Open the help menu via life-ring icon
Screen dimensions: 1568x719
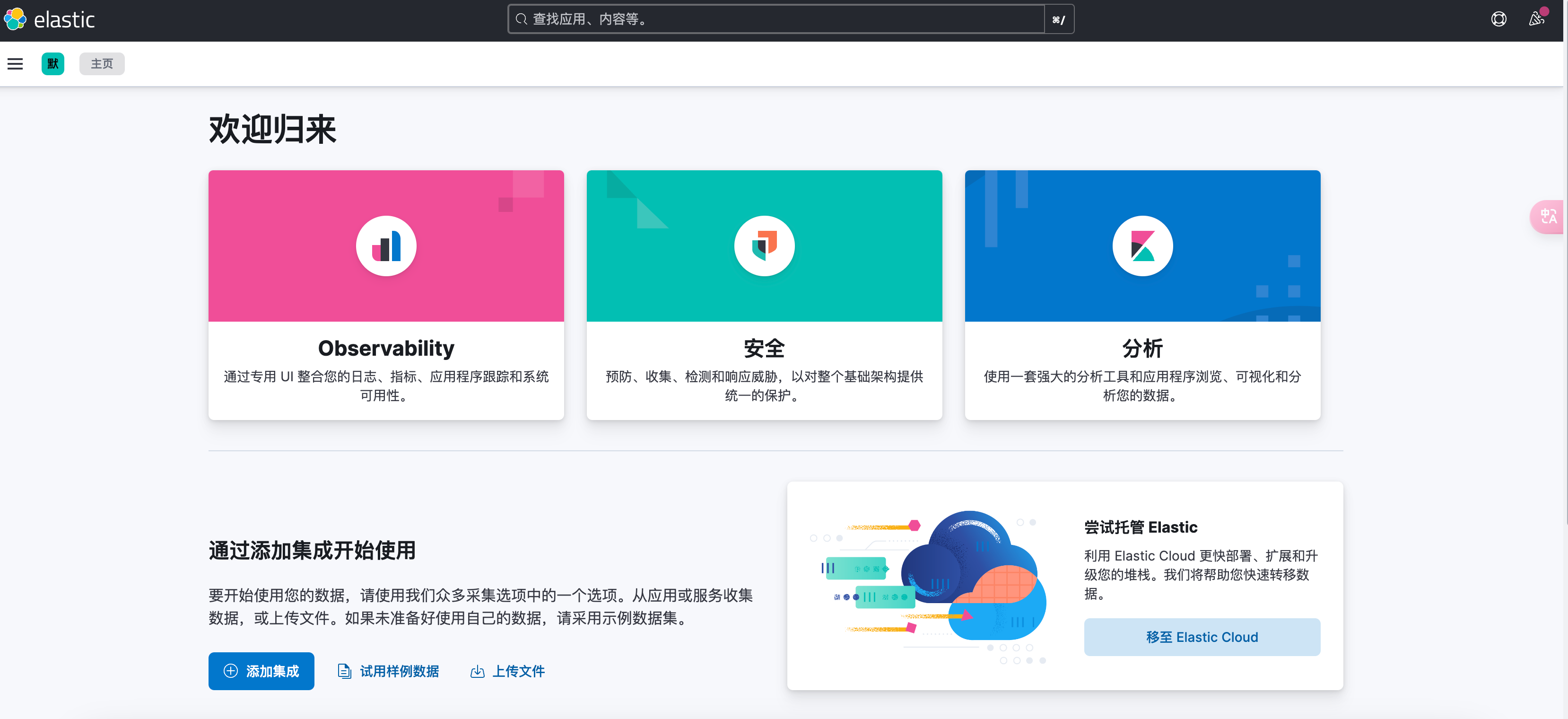pyautogui.click(x=1498, y=19)
